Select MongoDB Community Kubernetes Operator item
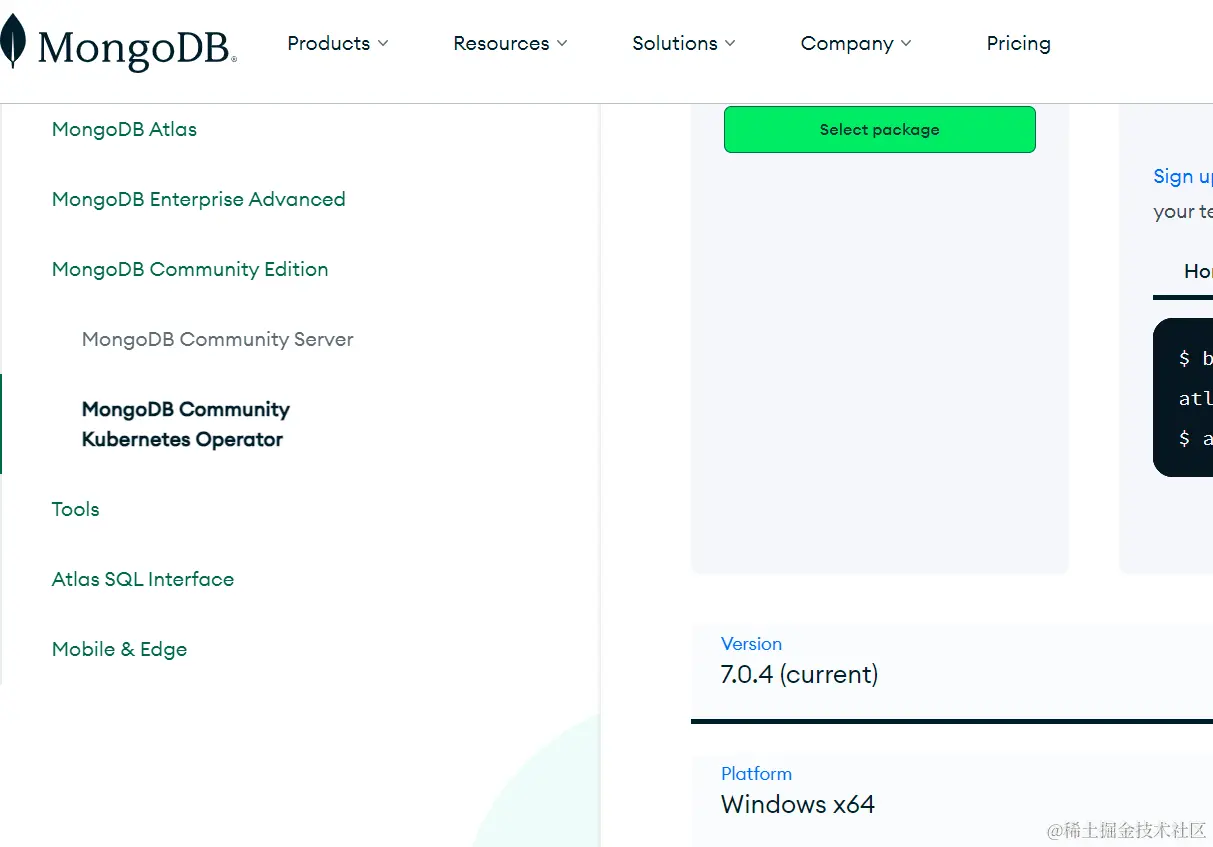This screenshot has height=847, width=1213. point(185,424)
